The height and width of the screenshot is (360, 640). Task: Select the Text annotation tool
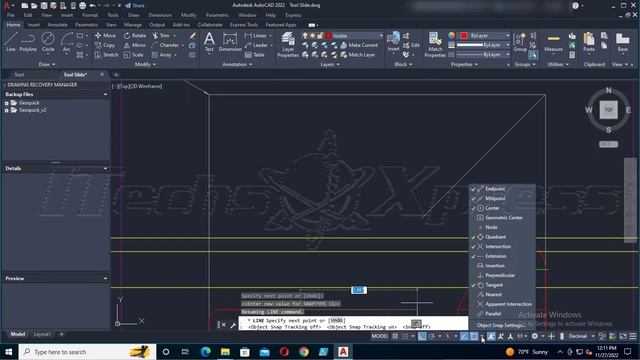(x=209, y=42)
